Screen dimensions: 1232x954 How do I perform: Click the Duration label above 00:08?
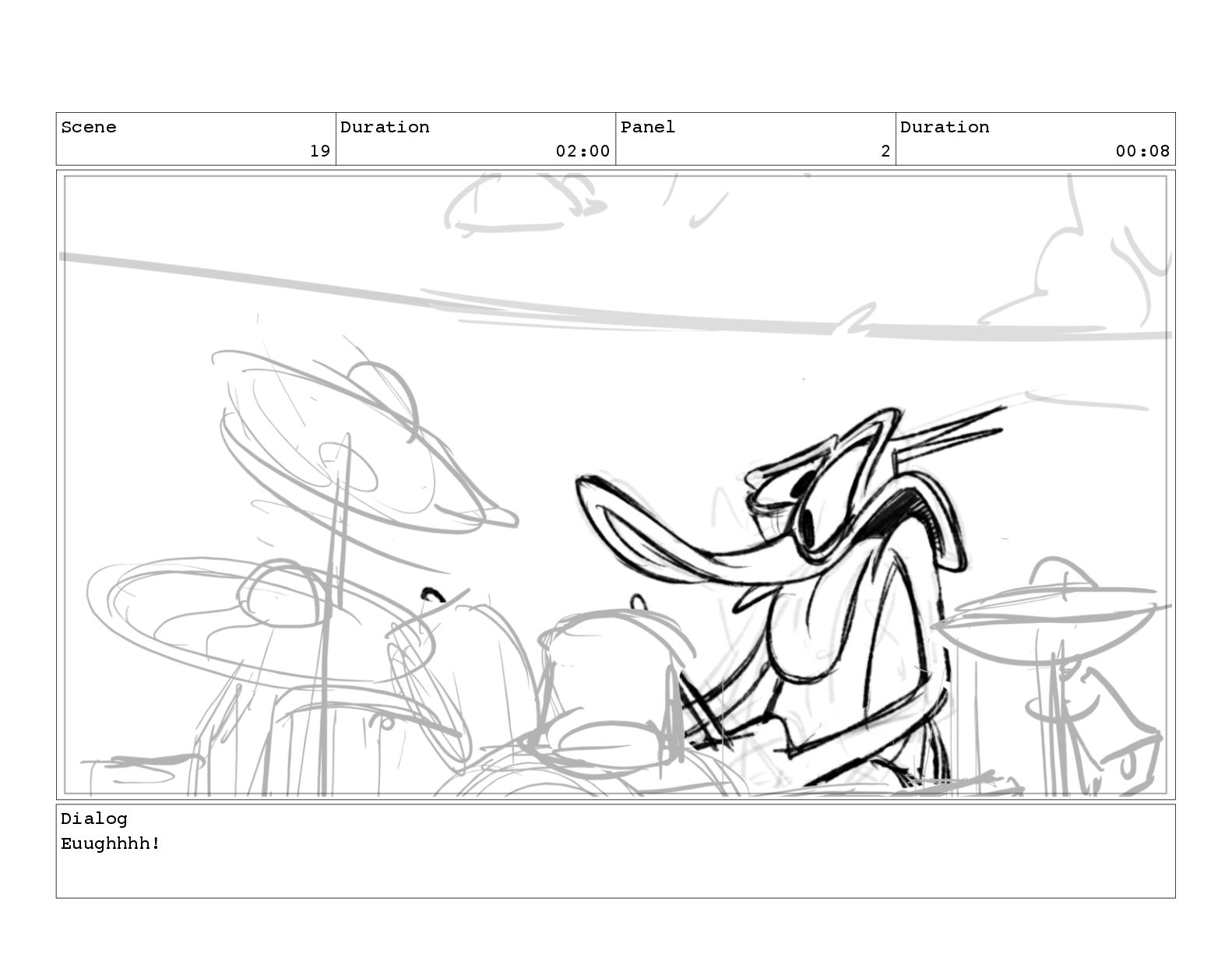pos(945,127)
